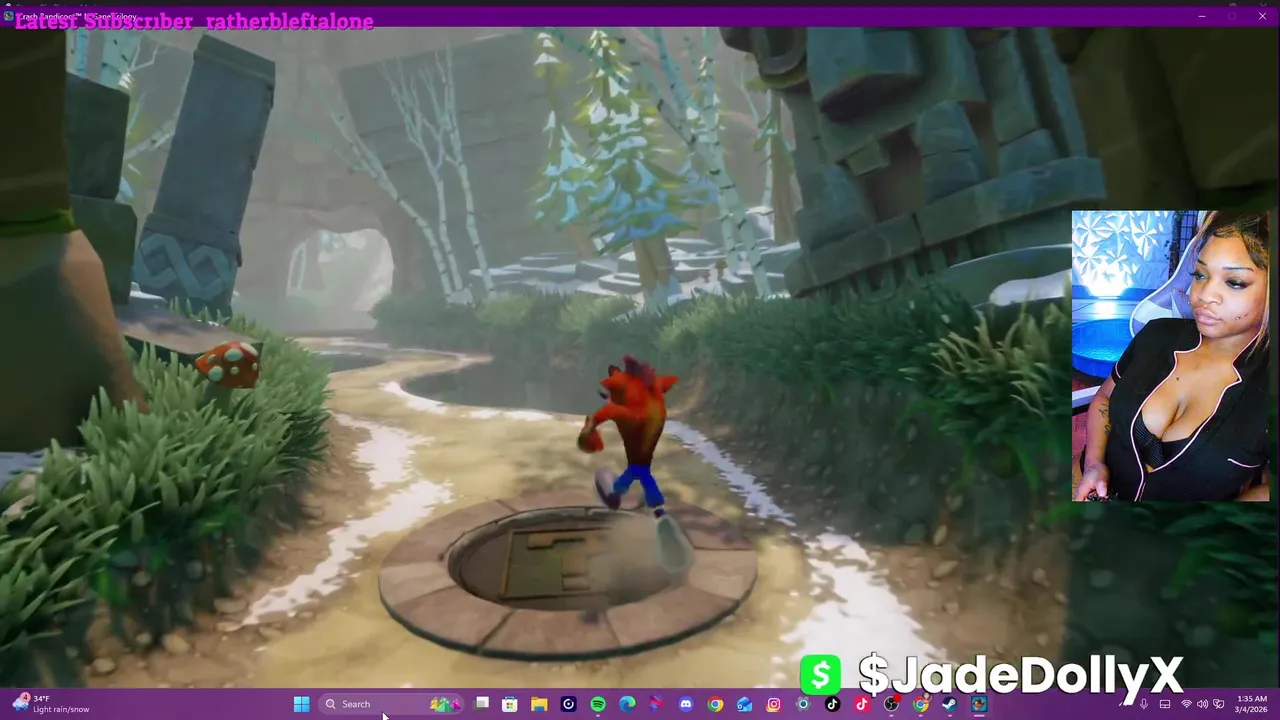Launch Google Chrome next to Discord
The height and width of the screenshot is (720, 1280).
tap(715, 704)
